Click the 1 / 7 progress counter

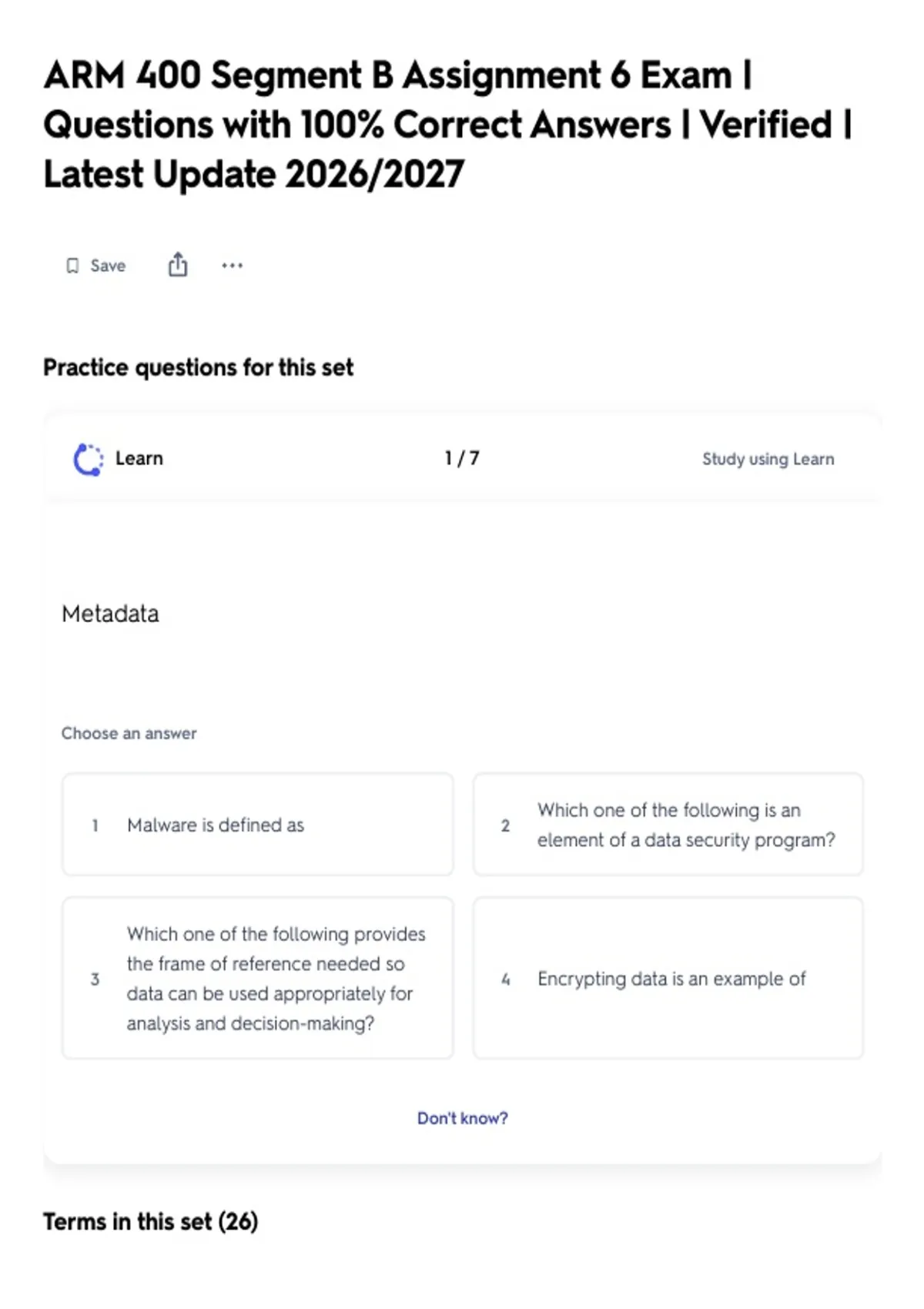point(462,458)
